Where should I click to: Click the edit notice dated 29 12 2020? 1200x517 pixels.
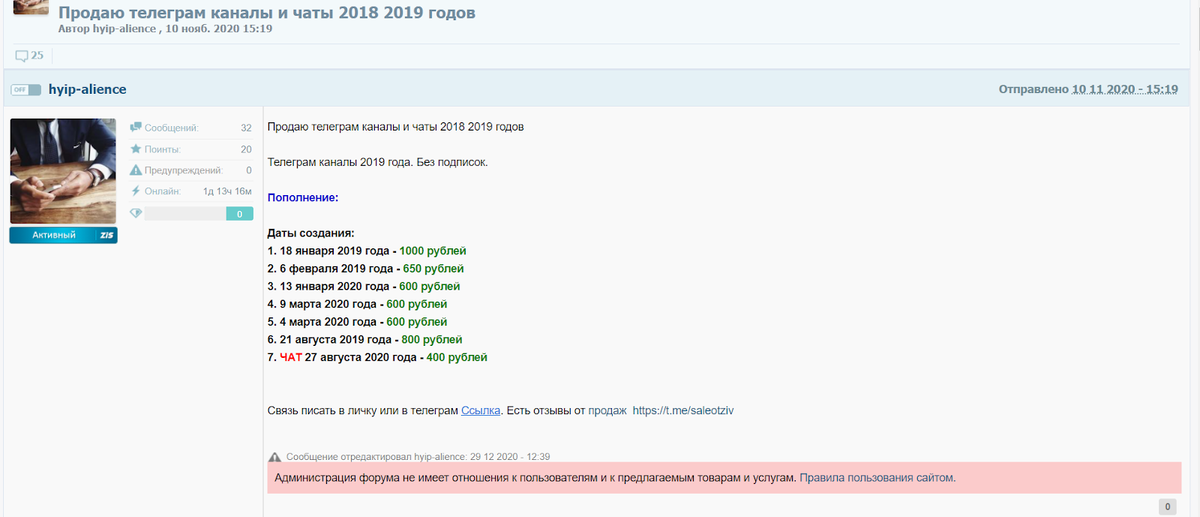point(418,456)
